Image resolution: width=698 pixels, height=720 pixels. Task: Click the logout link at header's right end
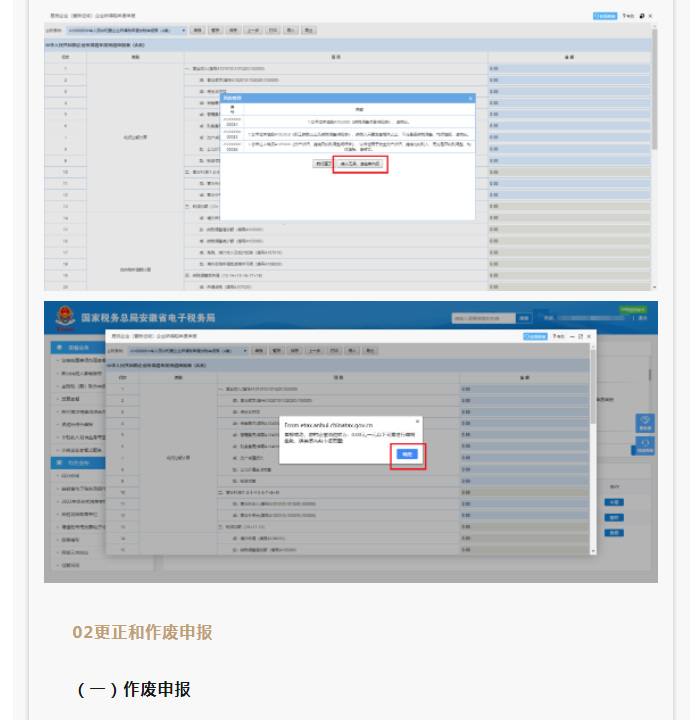click(x=643, y=318)
